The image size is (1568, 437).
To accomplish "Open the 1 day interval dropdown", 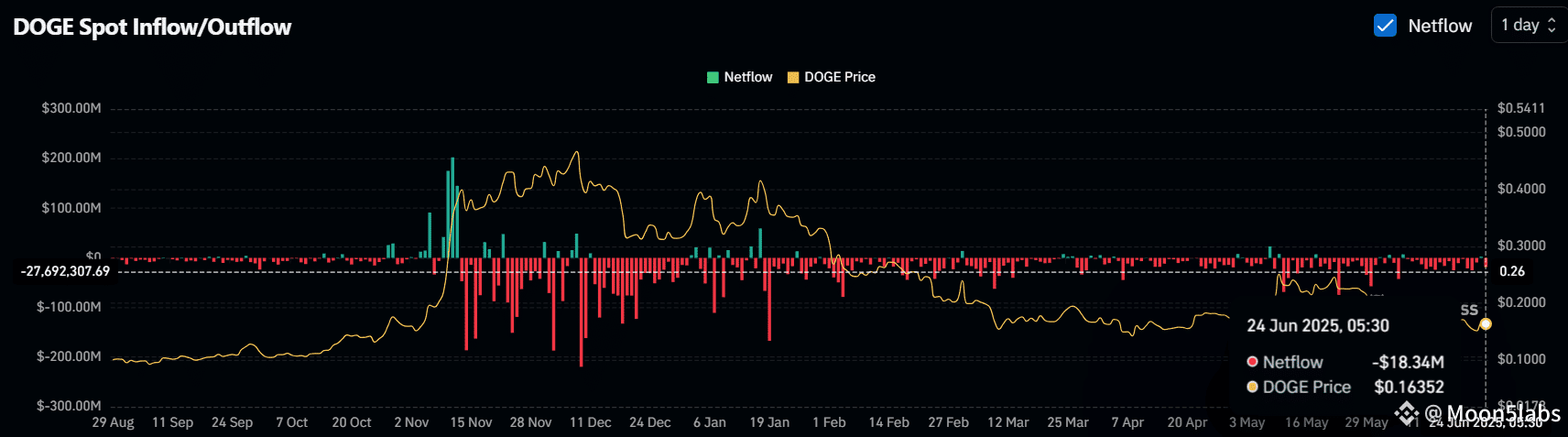I will [1529, 26].
